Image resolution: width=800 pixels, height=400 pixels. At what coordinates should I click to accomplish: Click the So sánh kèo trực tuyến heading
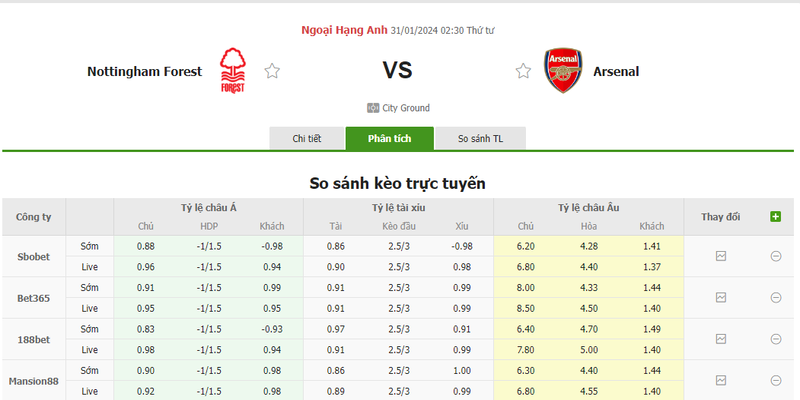[397, 183]
